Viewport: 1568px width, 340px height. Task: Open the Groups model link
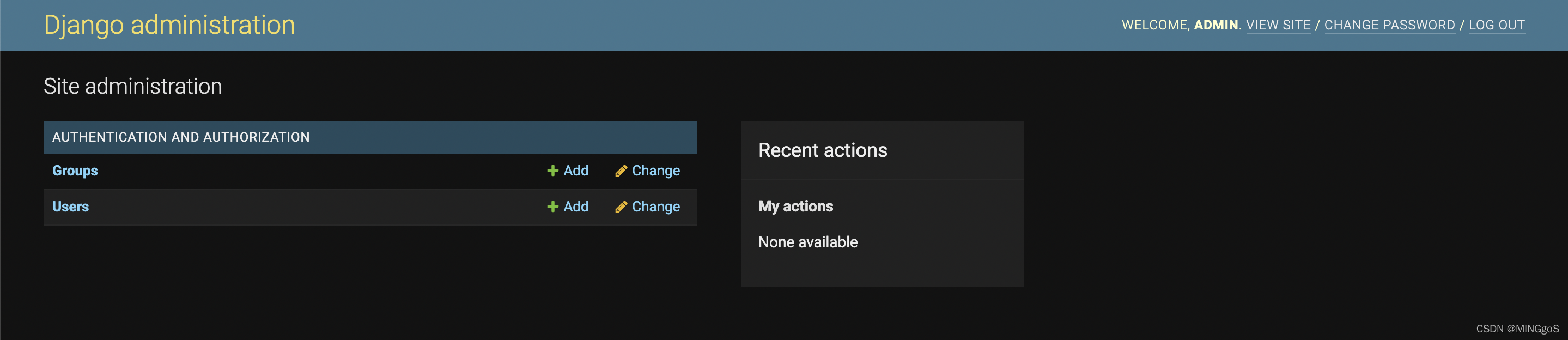pyautogui.click(x=75, y=171)
